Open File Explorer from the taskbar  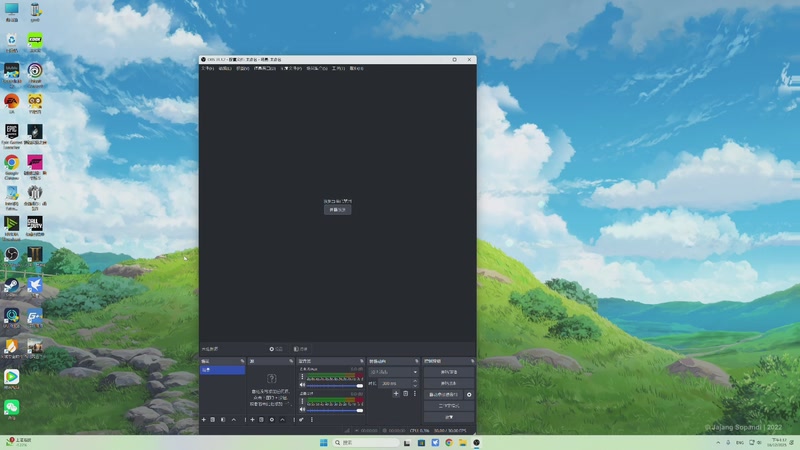coord(462,442)
